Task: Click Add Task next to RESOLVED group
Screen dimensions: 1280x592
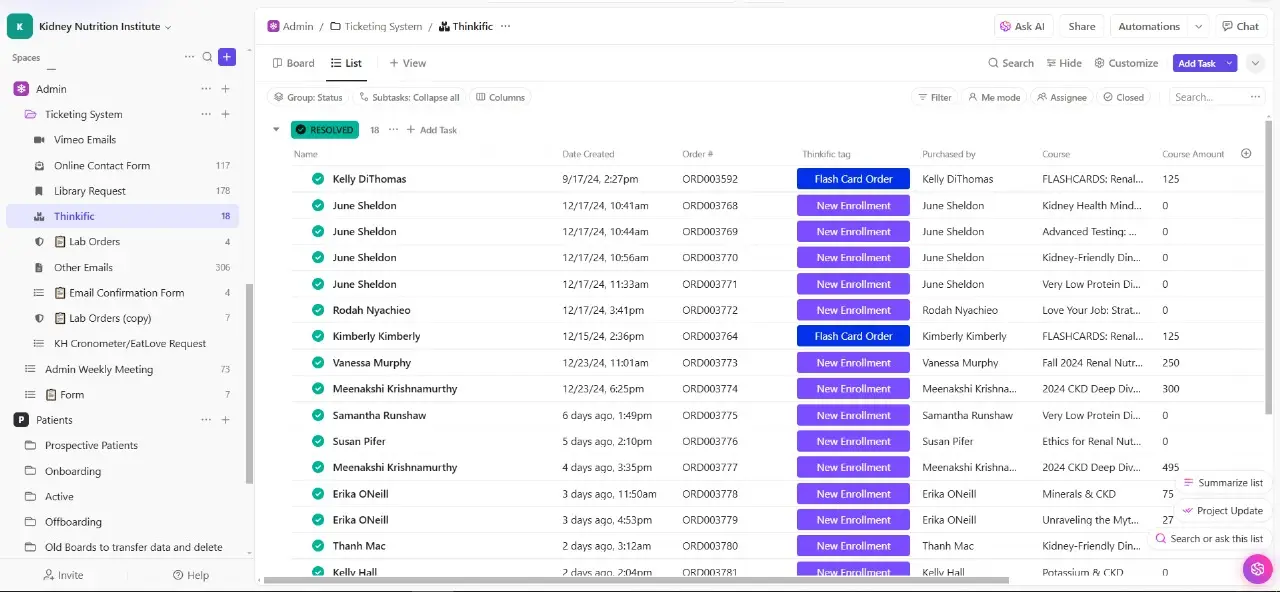Action: coord(432,130)
